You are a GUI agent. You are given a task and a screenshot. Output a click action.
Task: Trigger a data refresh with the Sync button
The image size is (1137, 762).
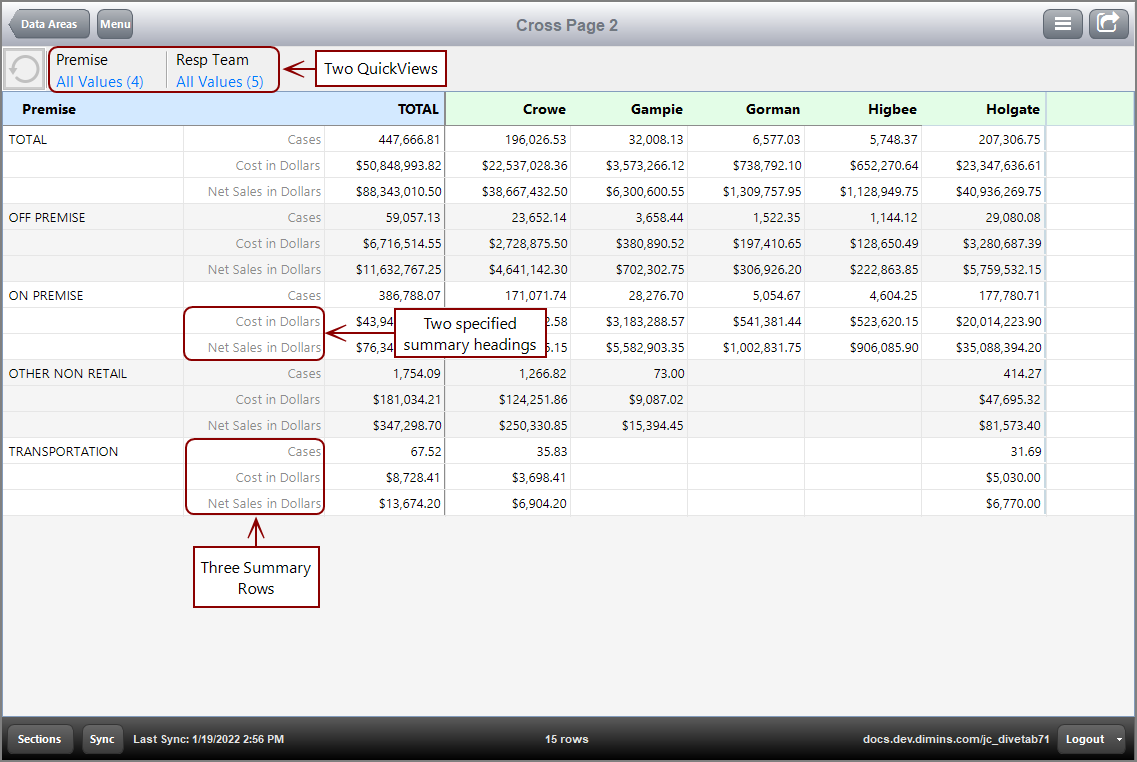pyautogui.click(x=101, y=739)
